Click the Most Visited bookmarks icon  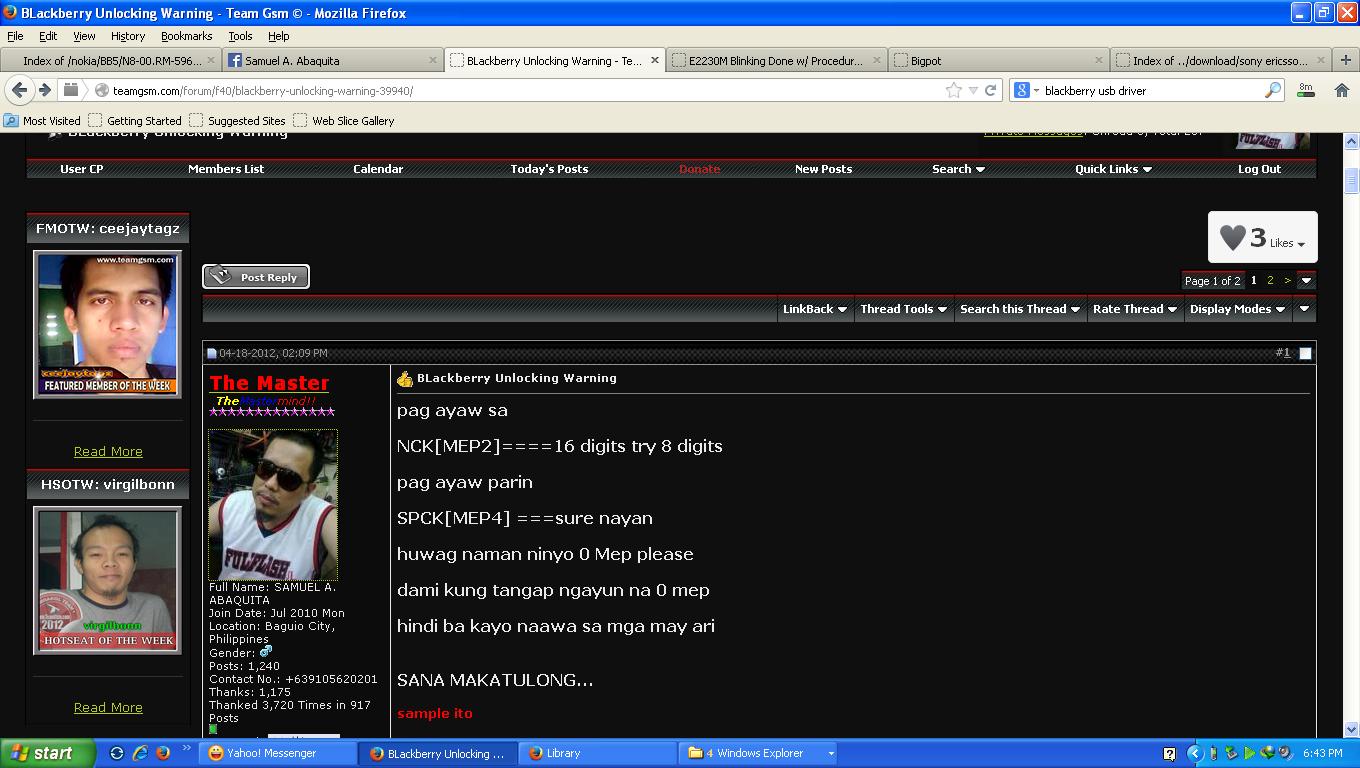[11, 120]
